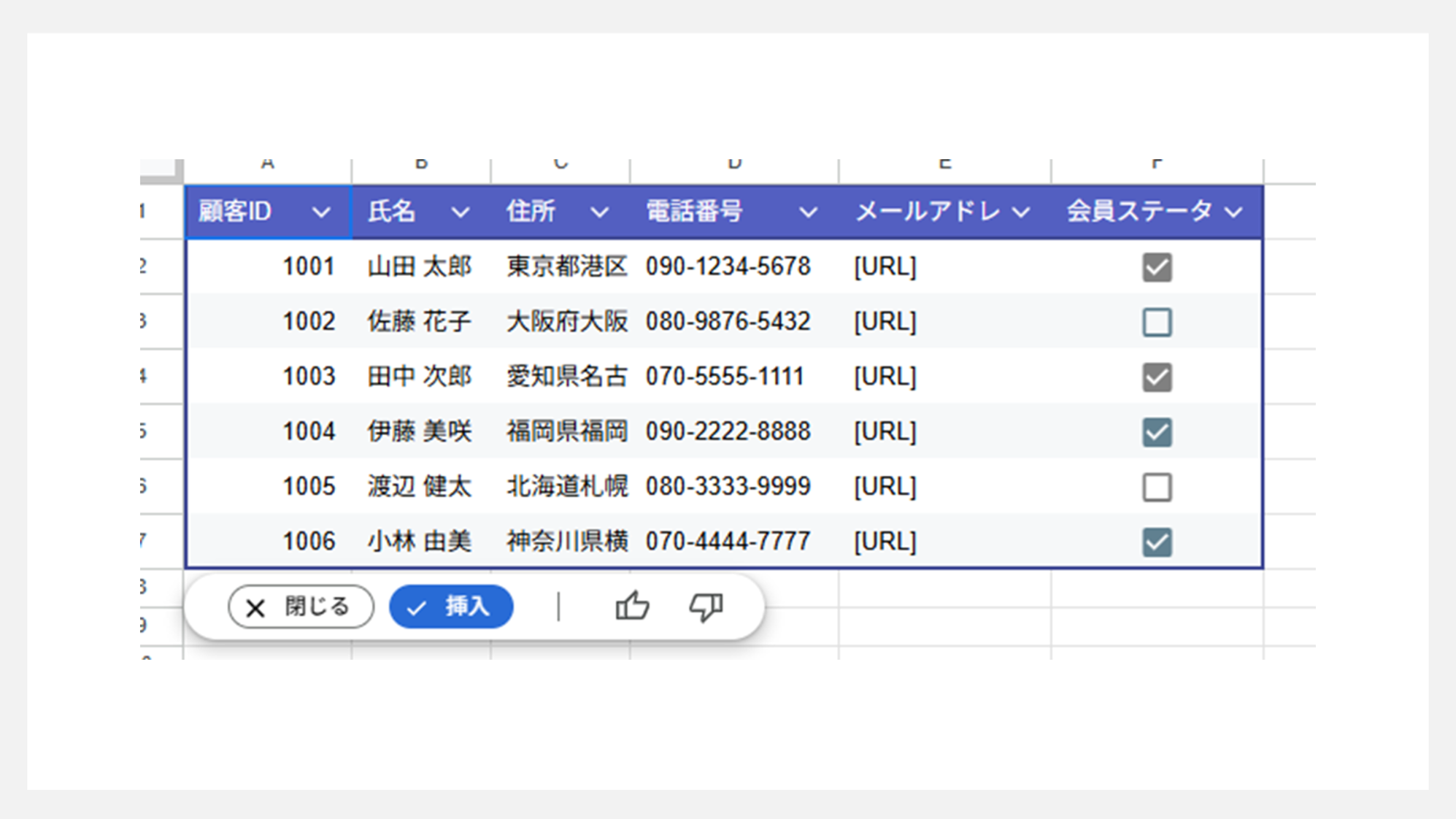Screen dimensions: 1456x819
Task: Select the name cell 小林 由美
Action: [421, 541]
